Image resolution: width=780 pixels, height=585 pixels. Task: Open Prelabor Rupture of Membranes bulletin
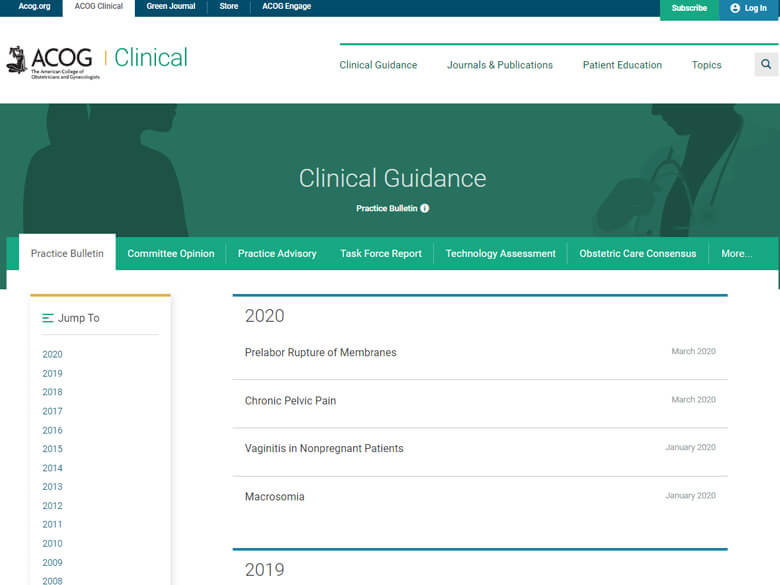point(320,353)
